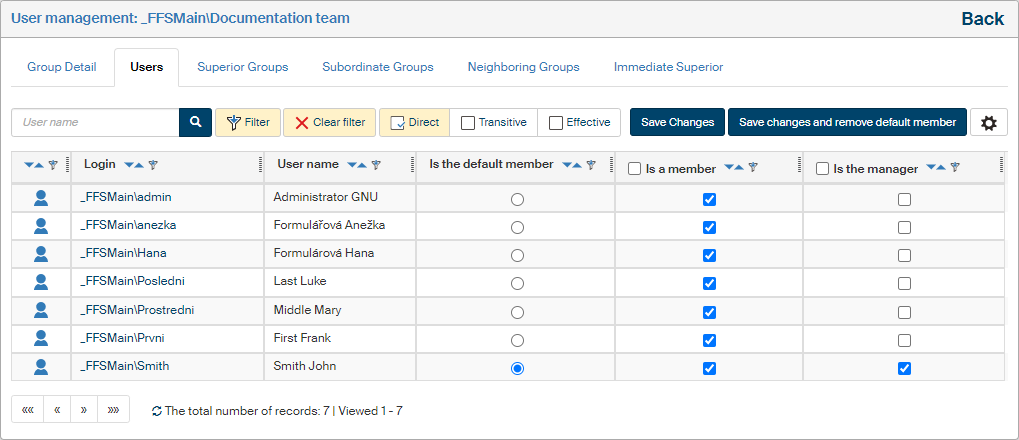This screenshot has height=440, width=1019.
Task: Click filter funnel in Is the manager column
Action: coord(955,168)
